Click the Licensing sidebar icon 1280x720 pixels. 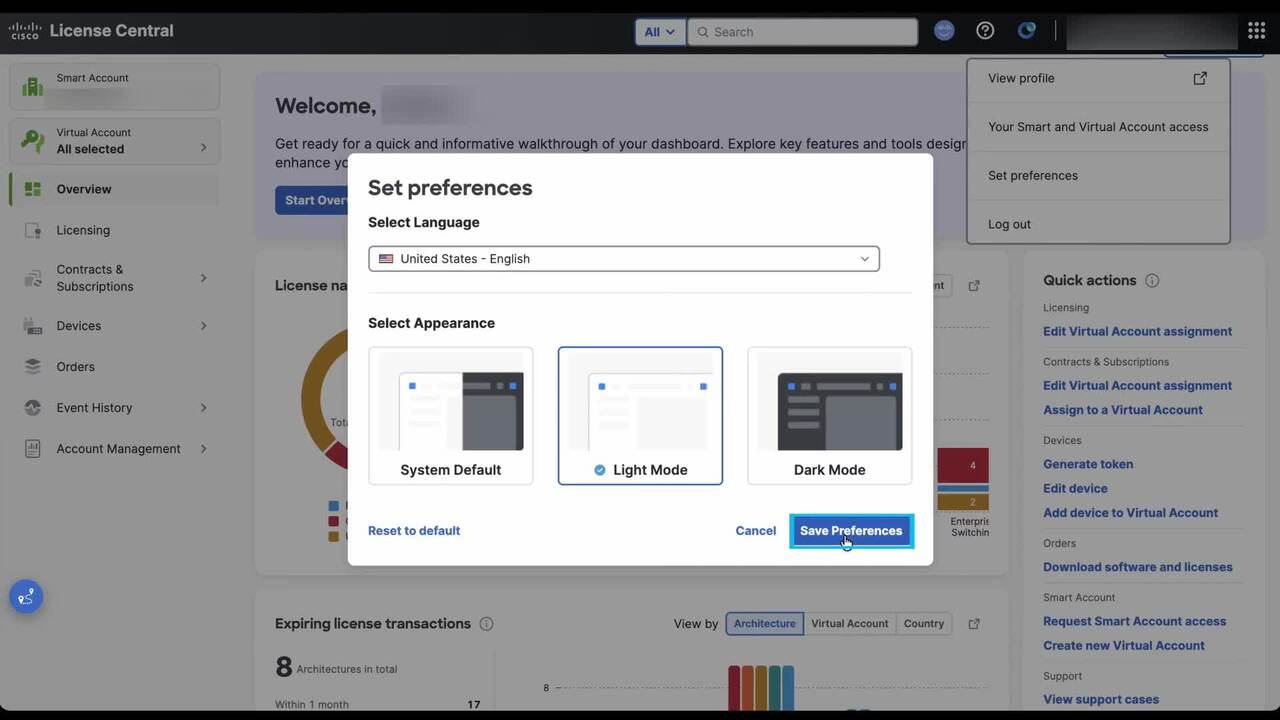tap(33, 230)
